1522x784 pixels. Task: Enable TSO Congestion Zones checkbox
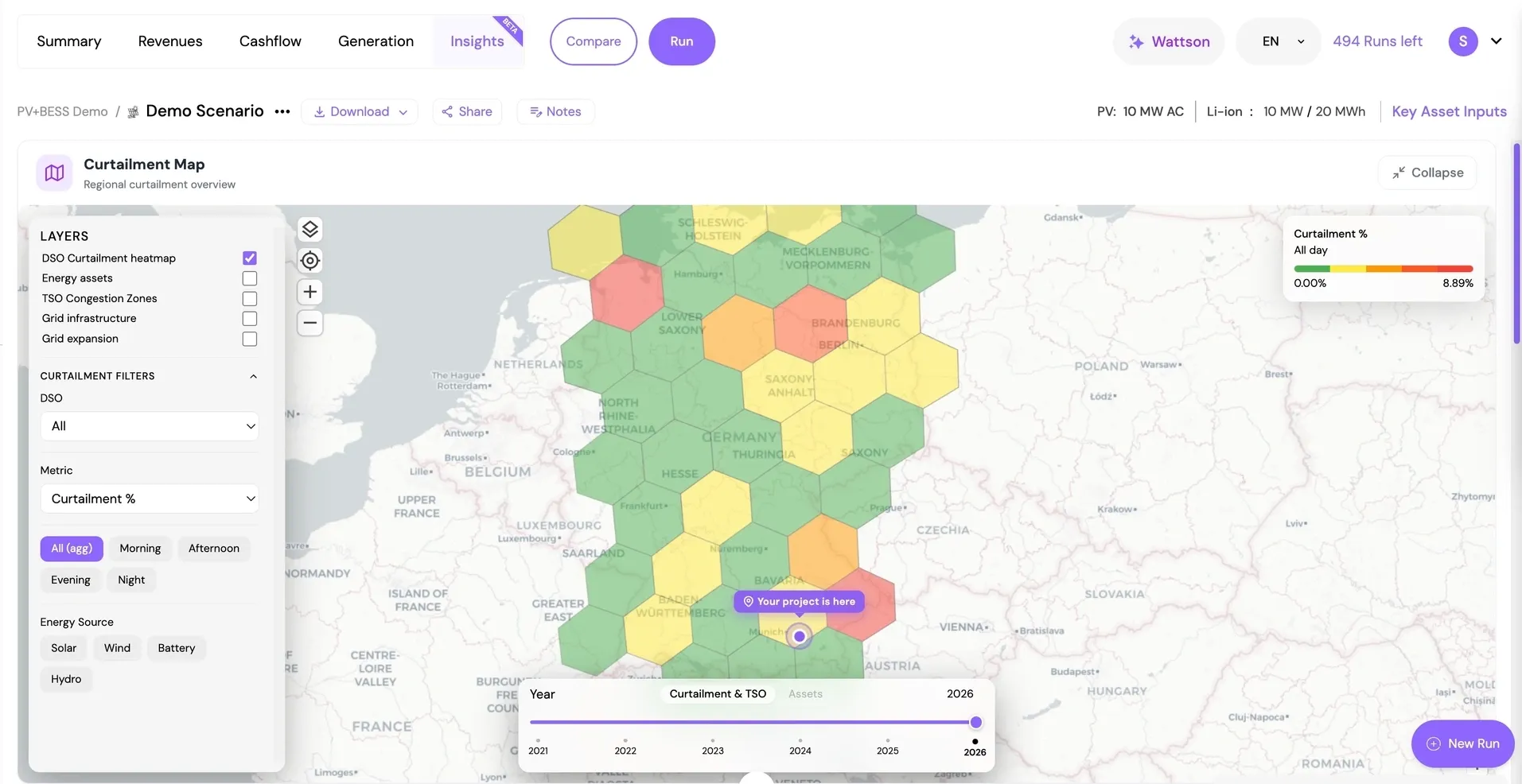(x=250, y=298)
